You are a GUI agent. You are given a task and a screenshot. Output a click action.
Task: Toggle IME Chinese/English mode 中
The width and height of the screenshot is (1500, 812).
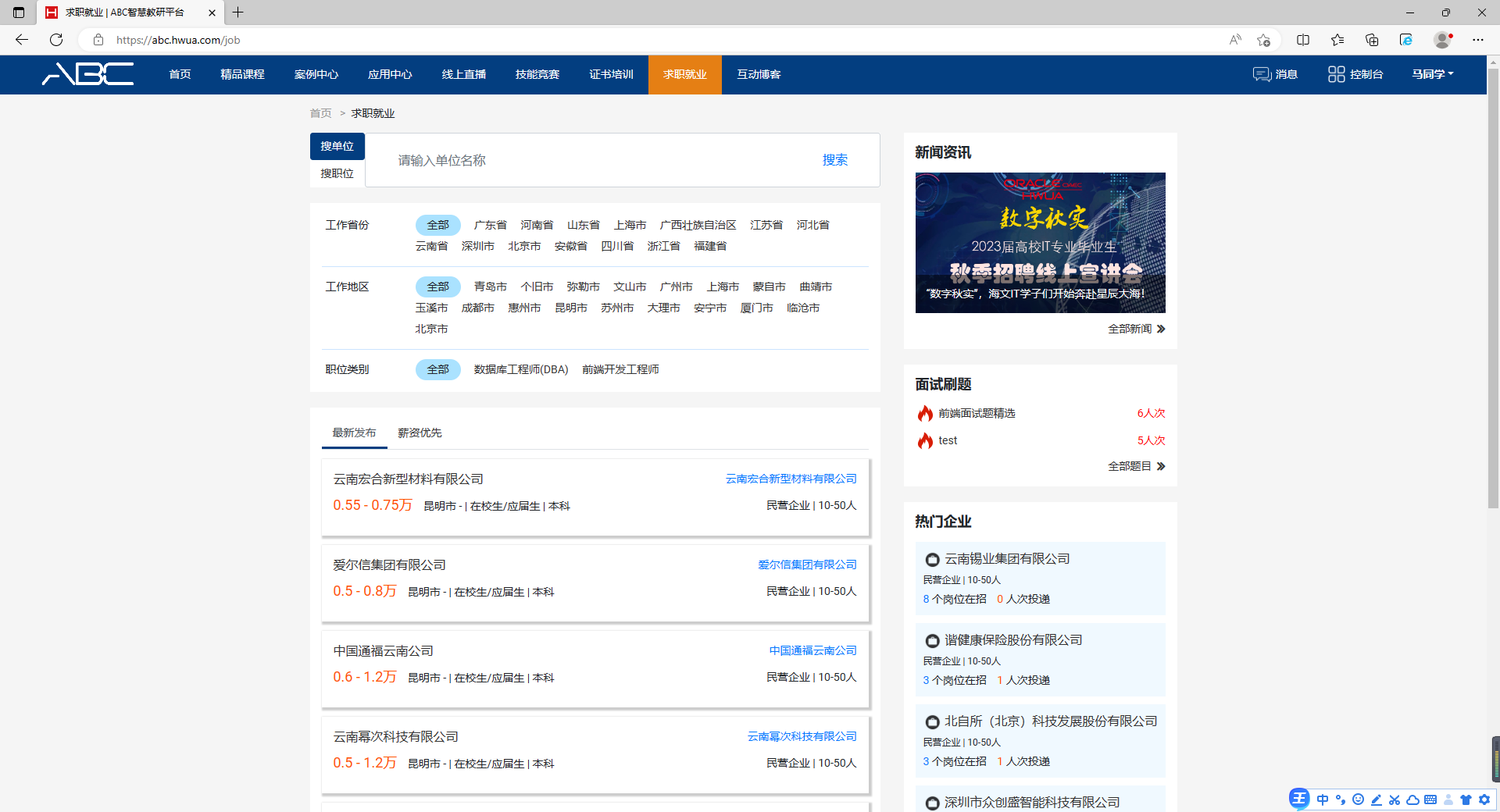click(x=1322, y=800)
